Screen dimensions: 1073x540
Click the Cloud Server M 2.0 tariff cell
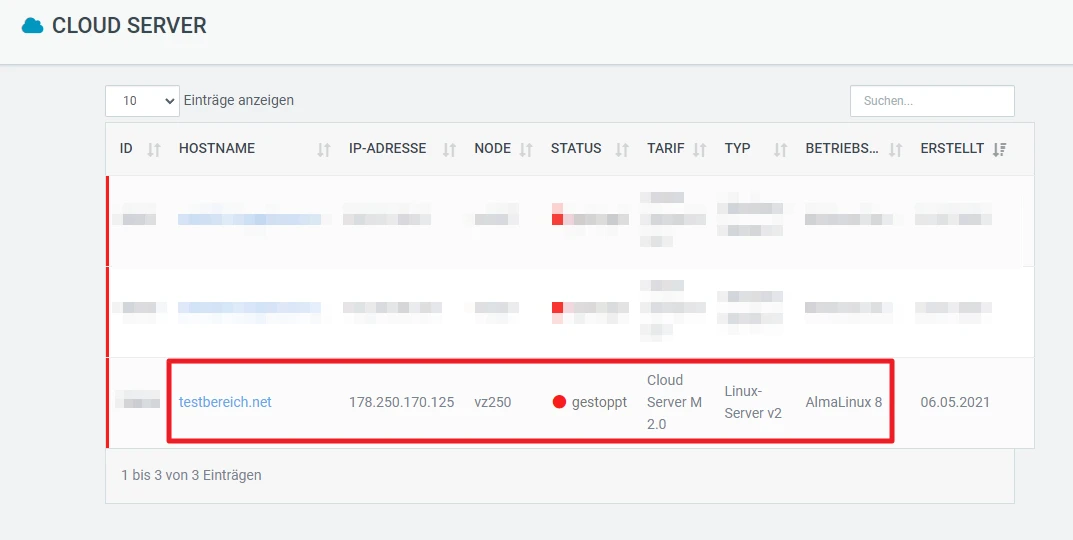pyautogui.click(x=675, y=402)
